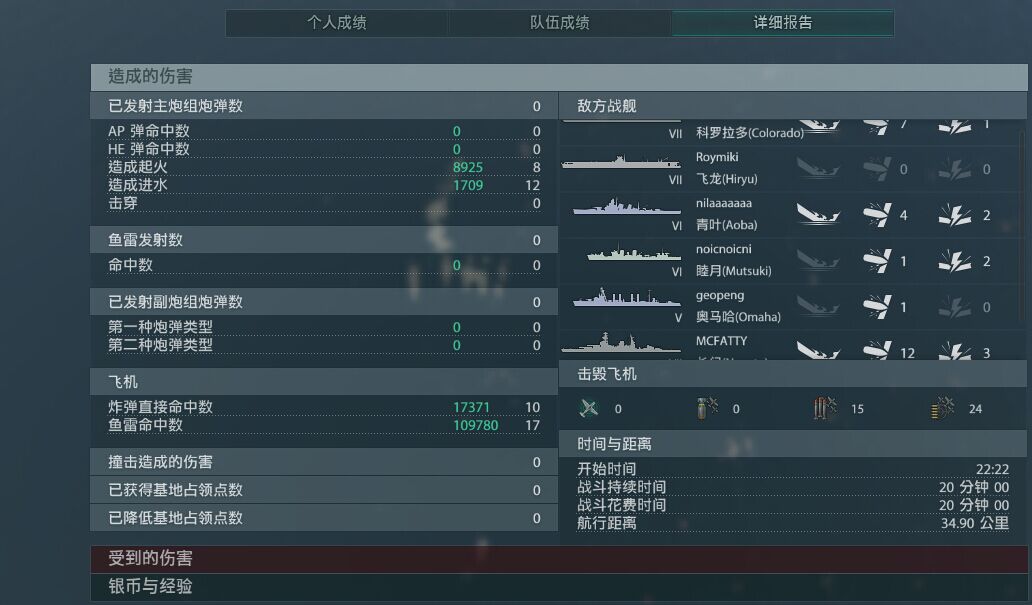The height and width of the screenshot is (605, 1032).
Task: Click the sunk icon in Roymiki's row
Action: pyautogui.click(x=818, y=169)
